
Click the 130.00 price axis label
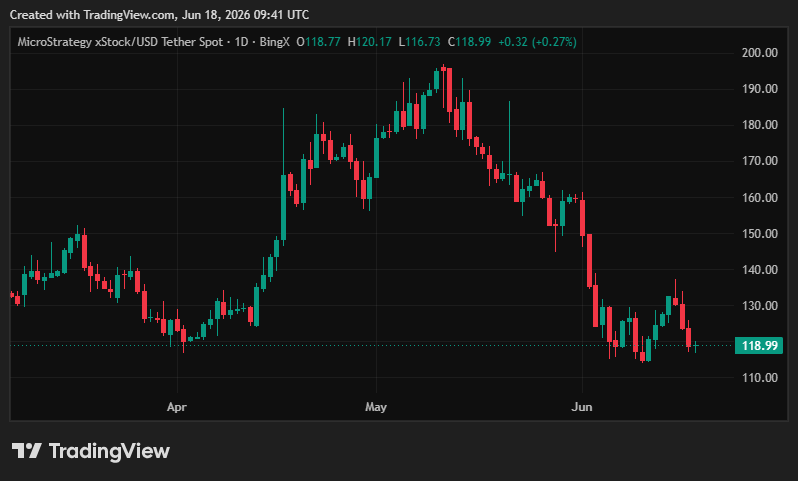[760, 306]
